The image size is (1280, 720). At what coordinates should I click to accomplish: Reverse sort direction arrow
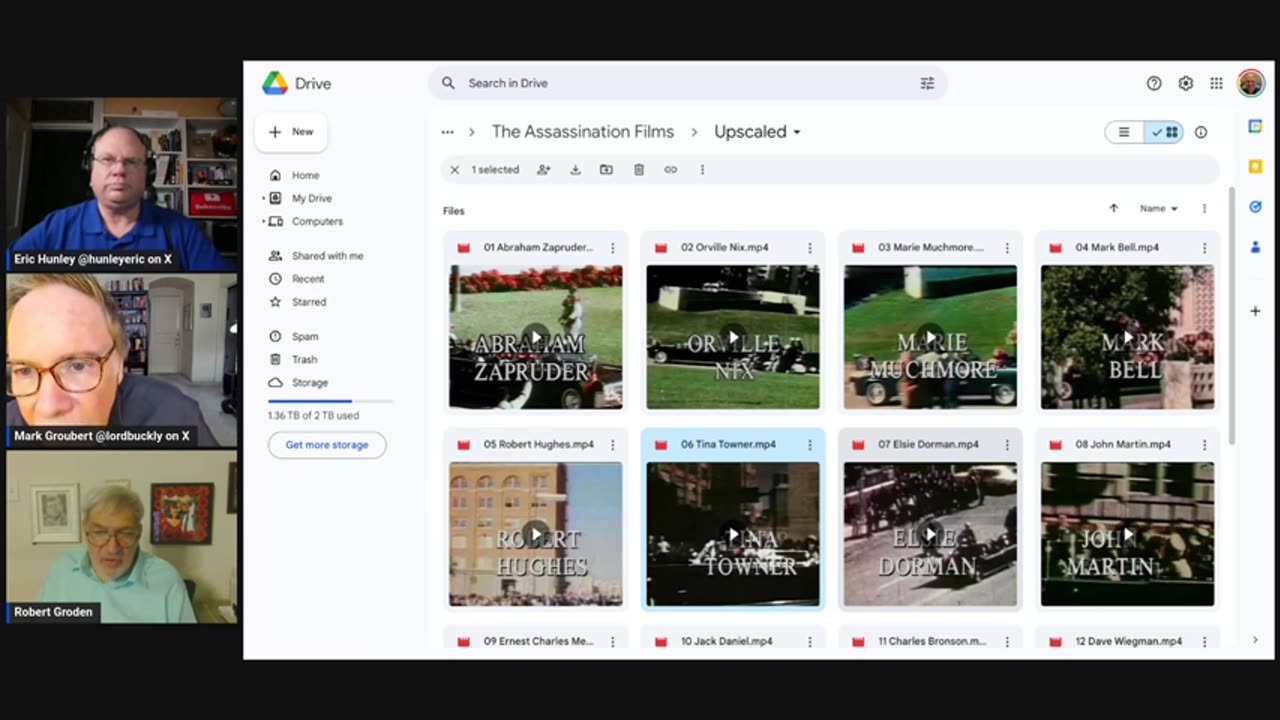[x=1113, y=208]
